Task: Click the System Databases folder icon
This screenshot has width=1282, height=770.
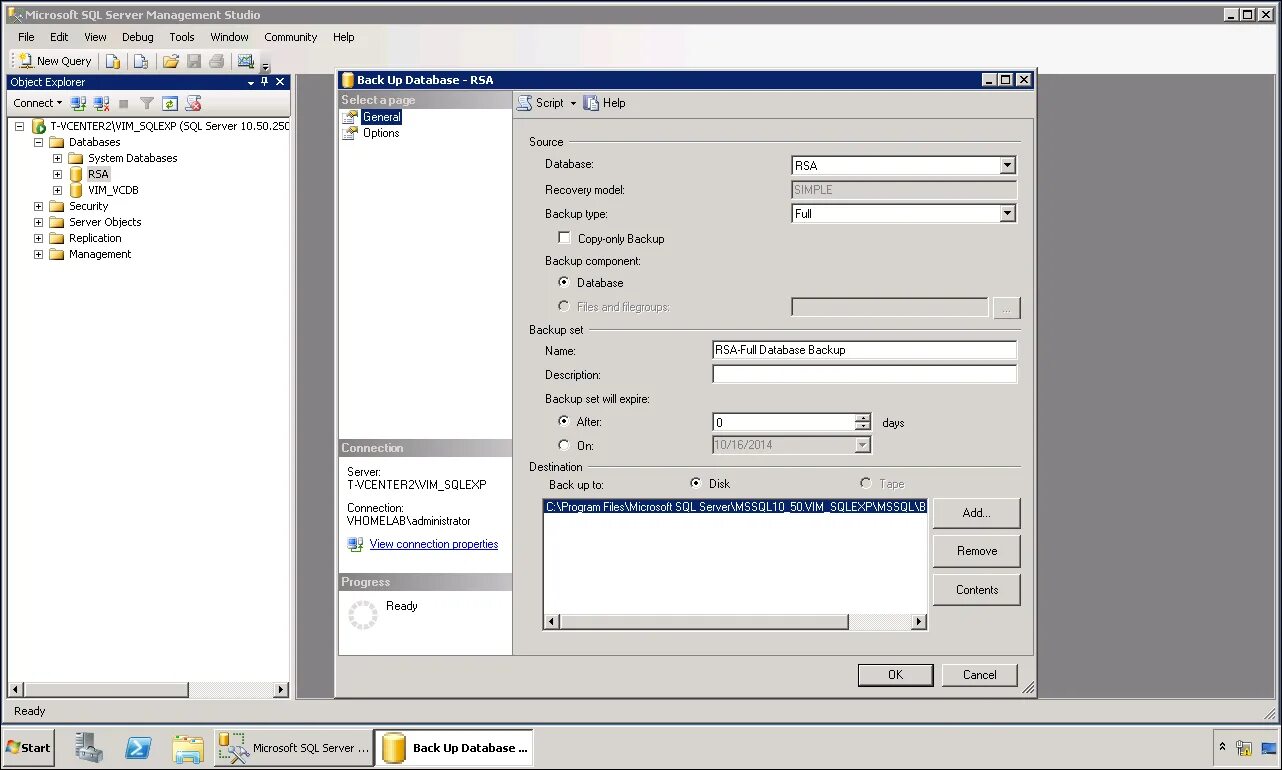Action: [x=75, y=158]
